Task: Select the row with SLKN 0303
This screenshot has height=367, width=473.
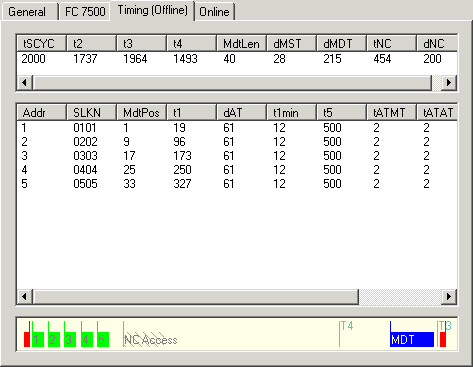Action: click(x=237, y=156)
